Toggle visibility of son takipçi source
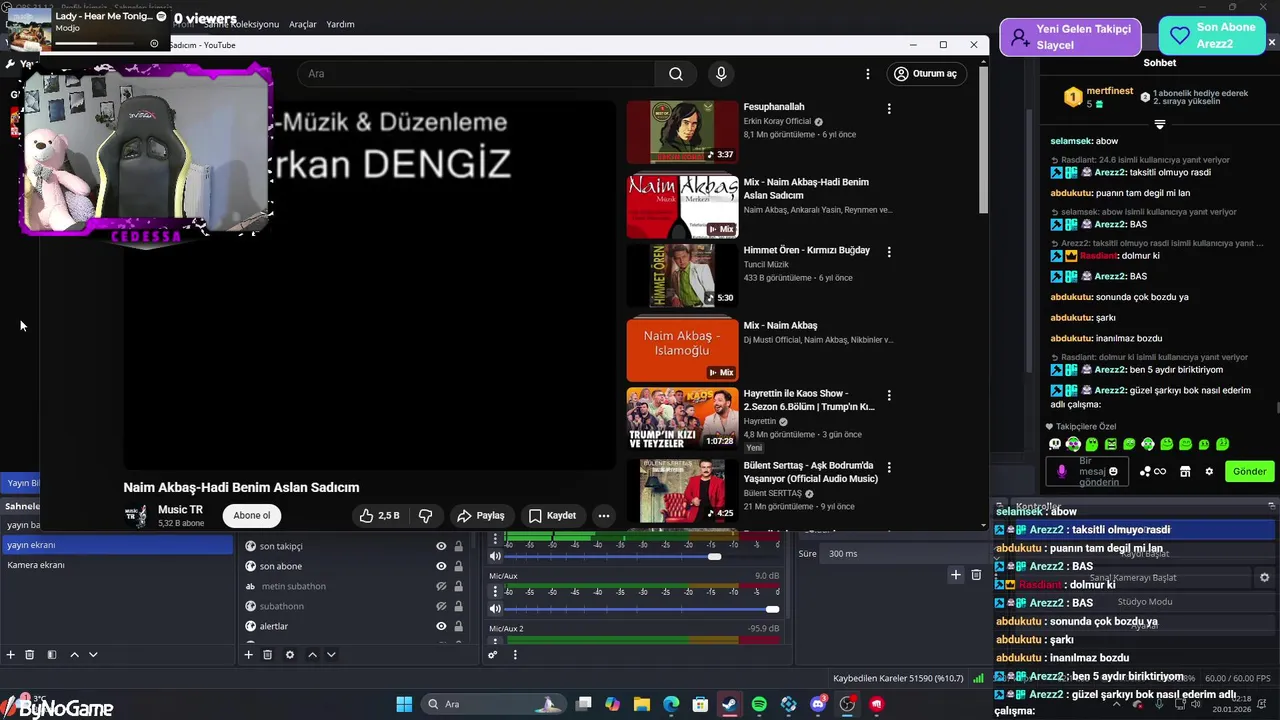Image resolution: width=1280 pixels, height=720 pixels. pyautogui.click(x=441, y=546)
